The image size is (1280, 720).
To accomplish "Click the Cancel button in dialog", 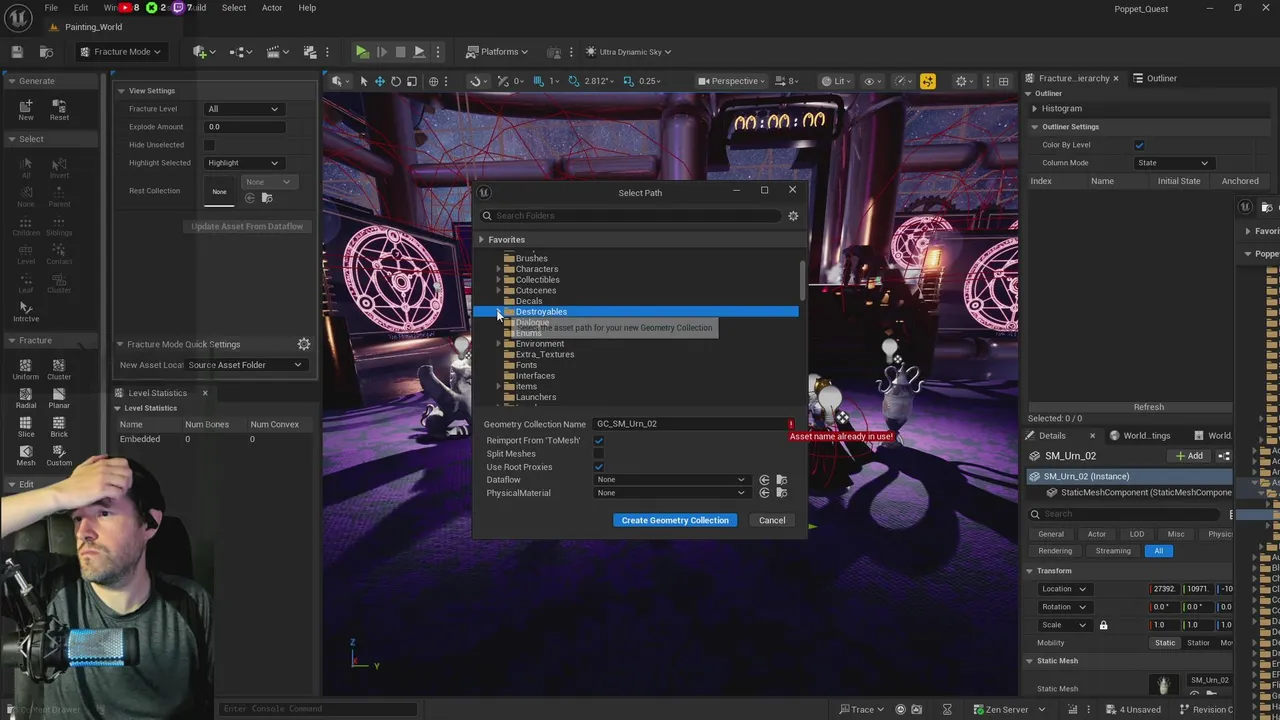I will click(x=772, y=520).
